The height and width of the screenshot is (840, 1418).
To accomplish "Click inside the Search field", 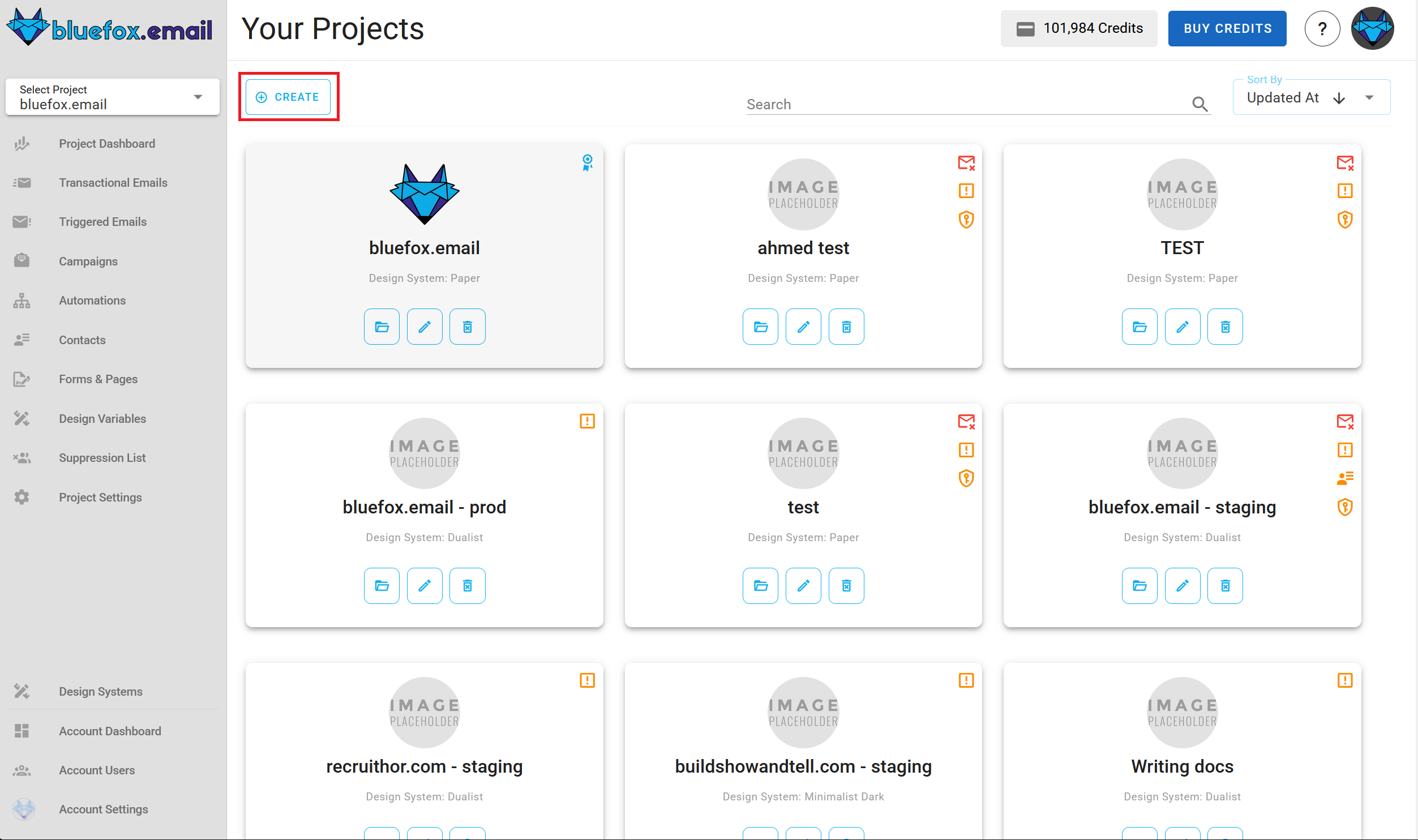I will [x=962, y=104].
